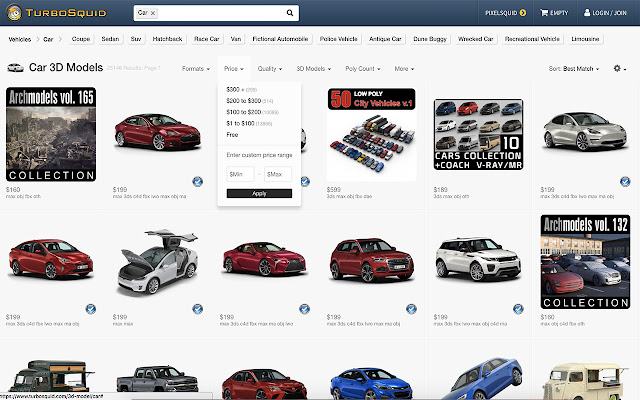Open the Quality filter dropdown

pyautogui.click(x=270, y=69)
